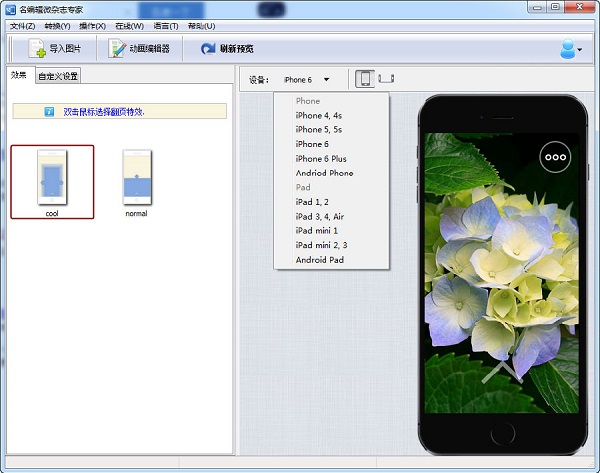Choose iPhone 6 Plus from device list
Image resolution: width=600 pixels, height=473 pixels.
[x=321, y=159]
